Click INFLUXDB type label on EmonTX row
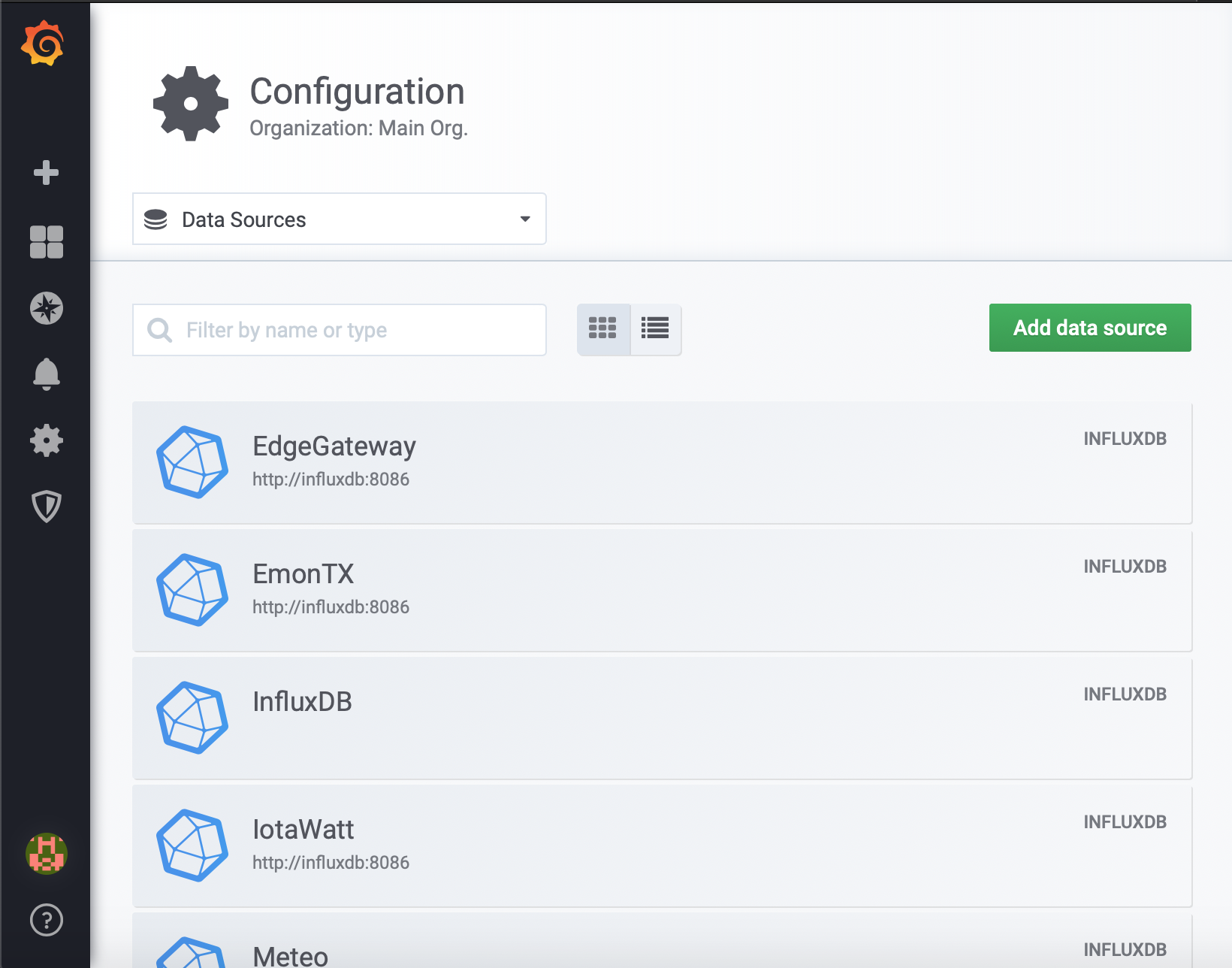1232x968 pixels. coord(1125,567)
